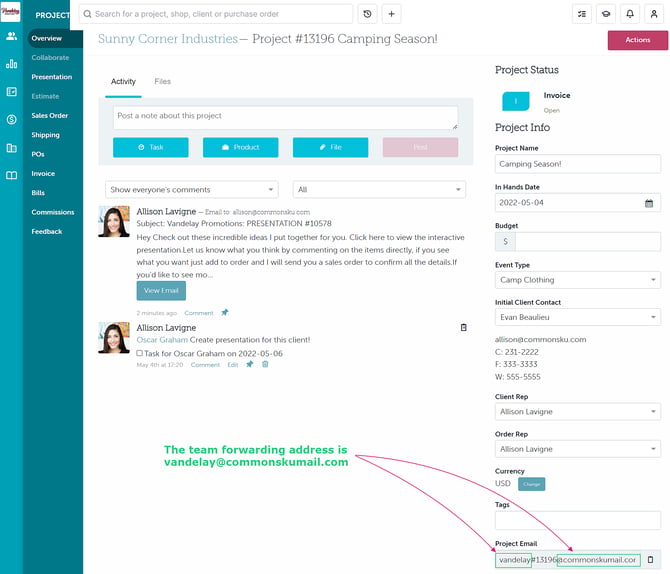Click the View Email button

161,291
